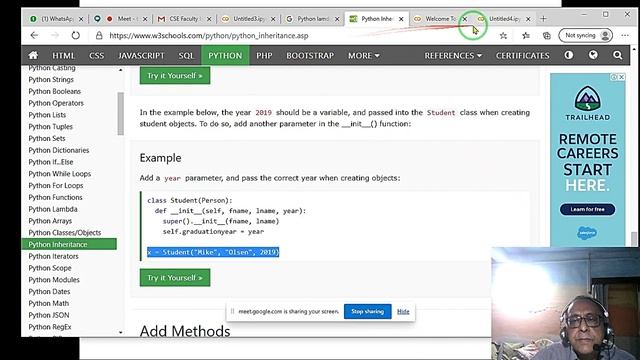Expand the REFERENCES dropdown menu

[x=453, y=55]
